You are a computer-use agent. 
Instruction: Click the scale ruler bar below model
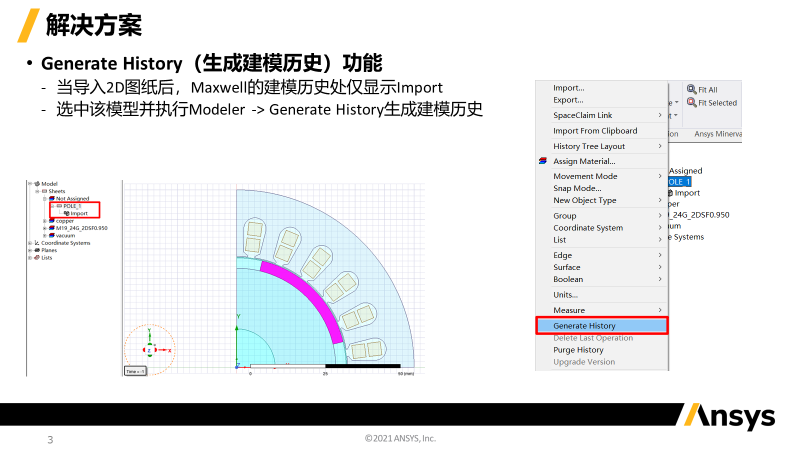tap(325, 366)
